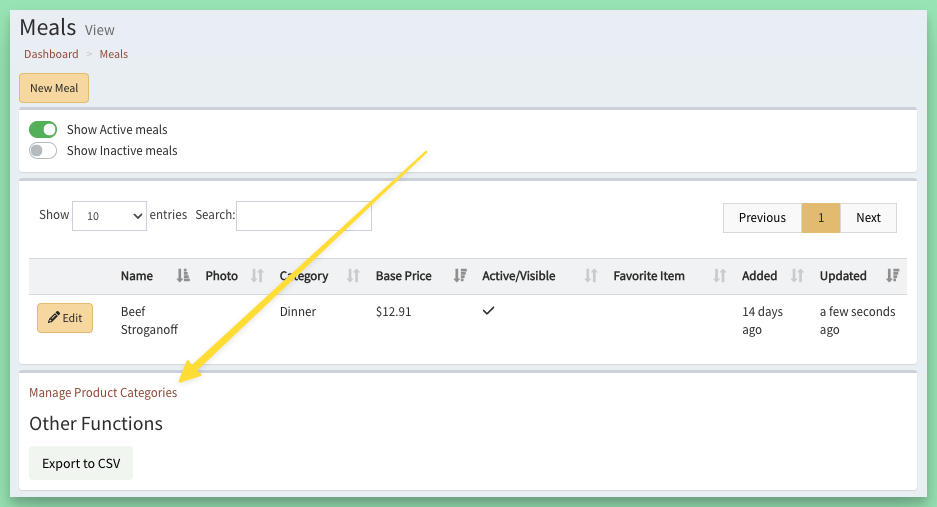Screen dimensions: 937x507
Task: Click the Favorite Item header text
Action: pyautogui.click(x=649, y=276)
